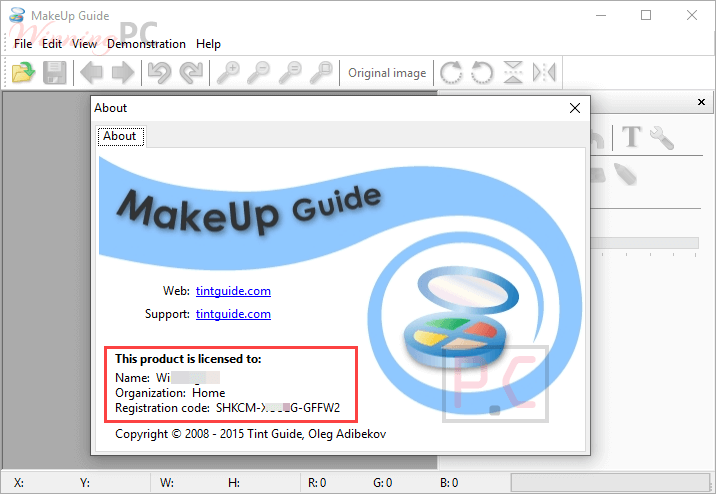Open the View menu

[x=84, y=44]
